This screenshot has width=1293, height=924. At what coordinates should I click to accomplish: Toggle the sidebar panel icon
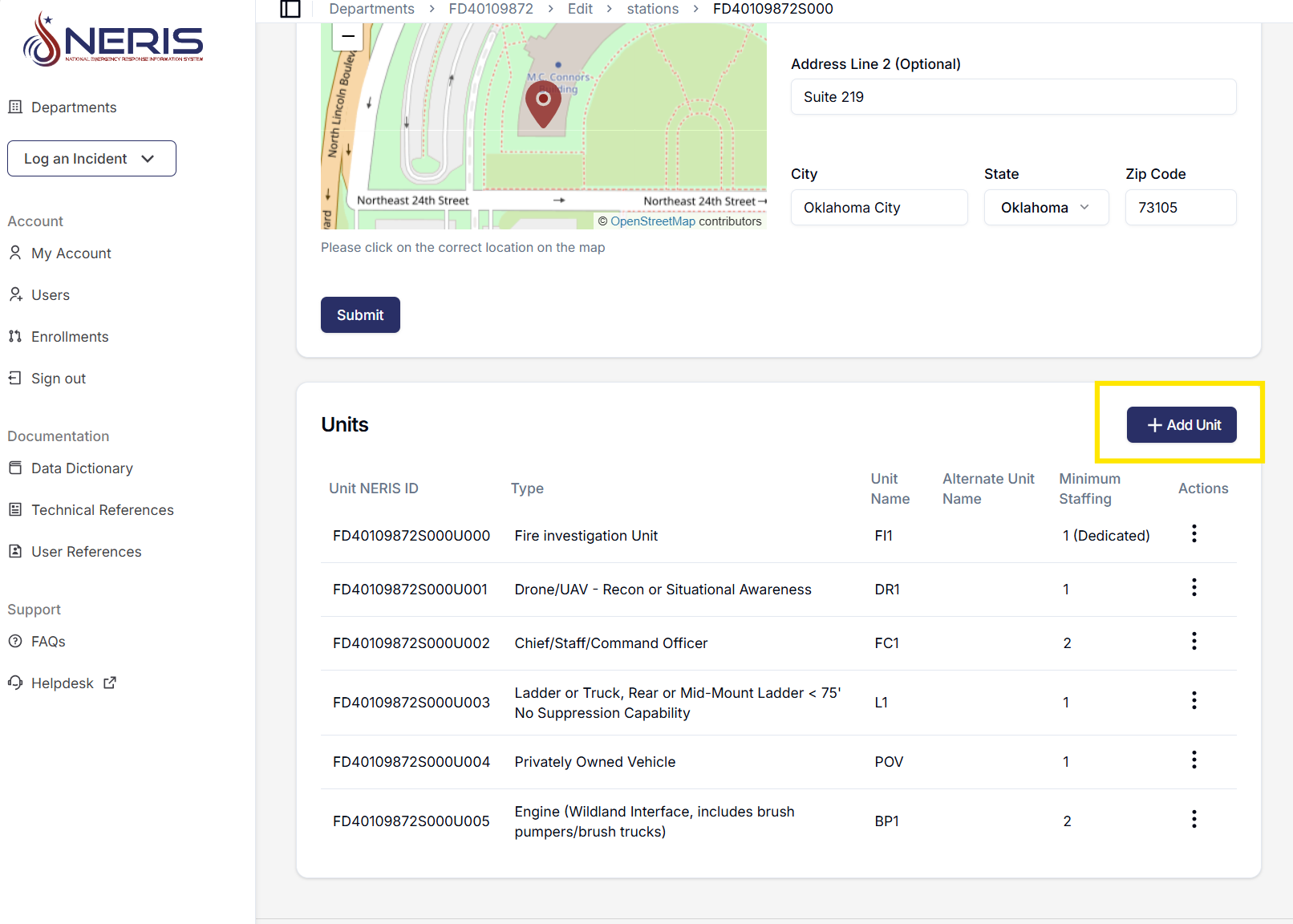click(290, 9)
